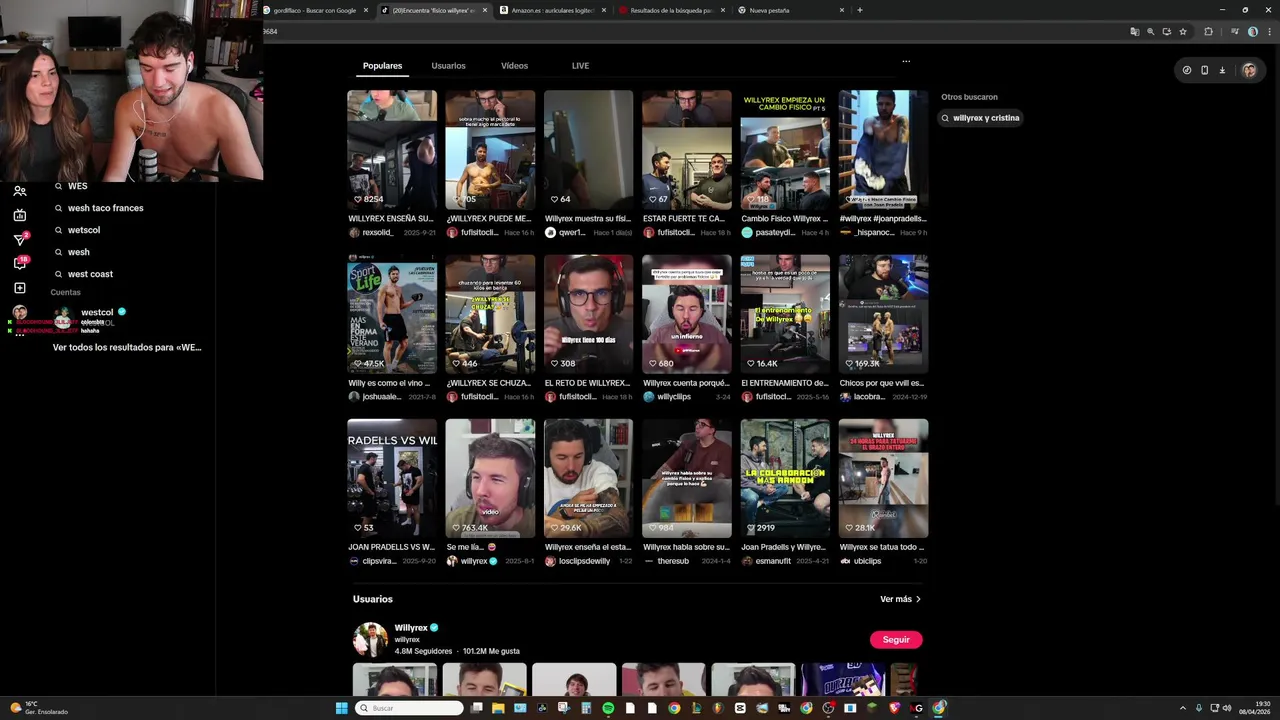
Task: Follow Willyrex with the Seguir button
Action: click(896, 640)
